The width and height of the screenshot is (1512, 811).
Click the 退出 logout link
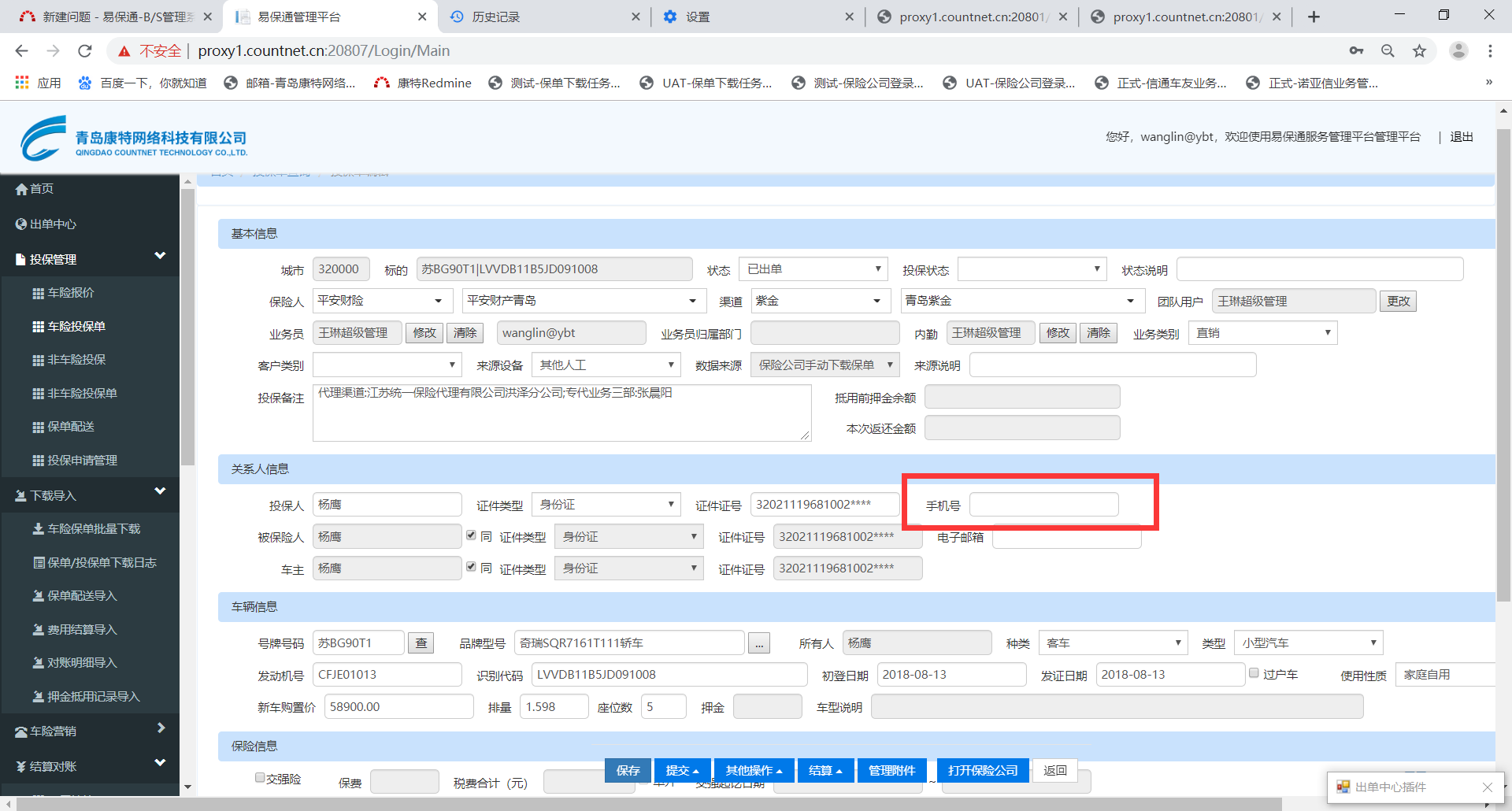[x=1461, y=137]
